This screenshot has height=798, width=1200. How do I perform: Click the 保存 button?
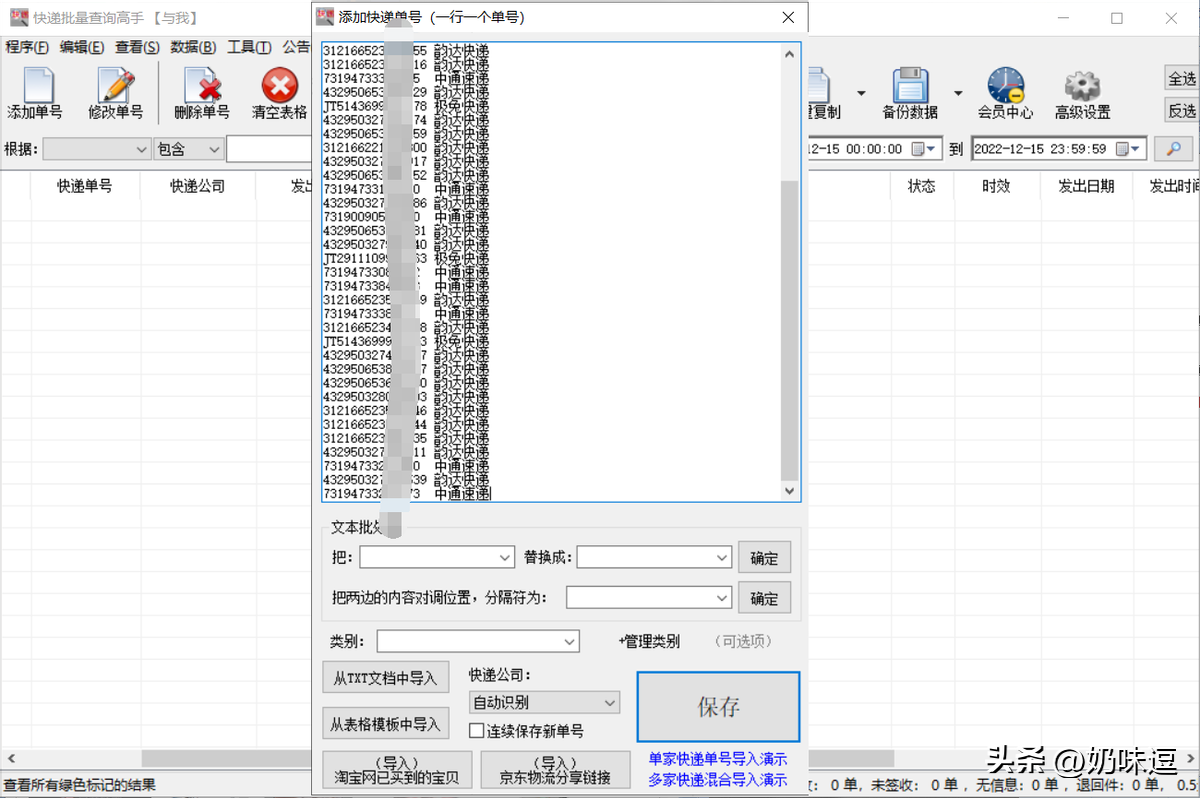(718, 707)
